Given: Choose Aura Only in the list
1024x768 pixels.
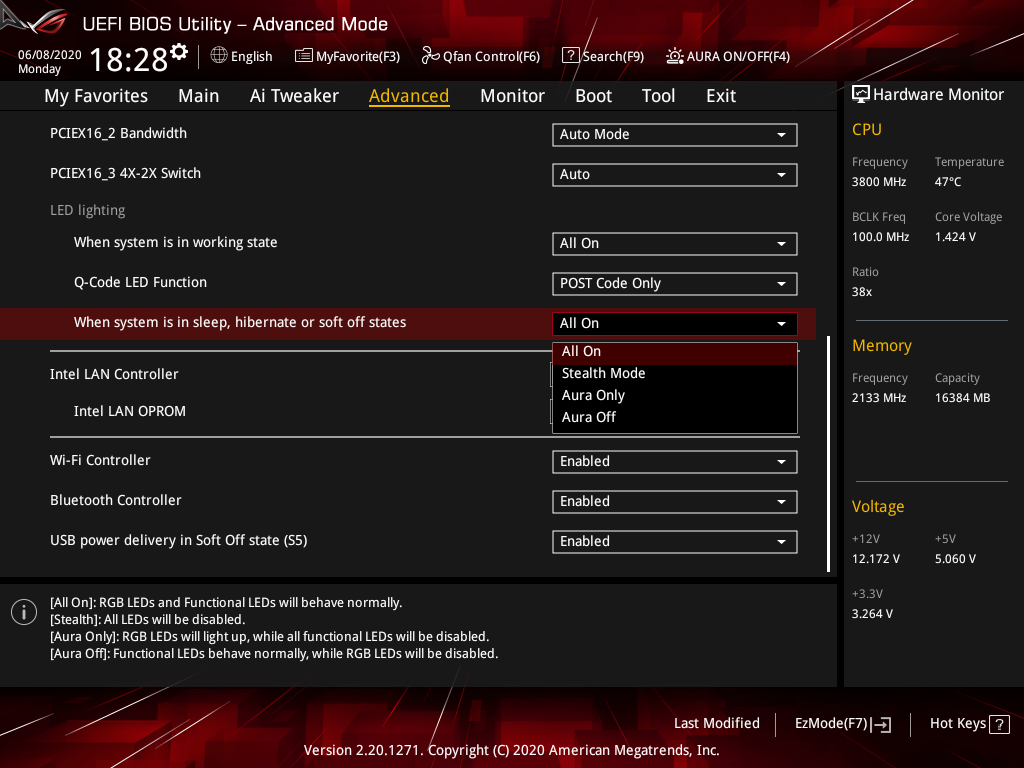Looking at the screenshot, I should point(675,396).
